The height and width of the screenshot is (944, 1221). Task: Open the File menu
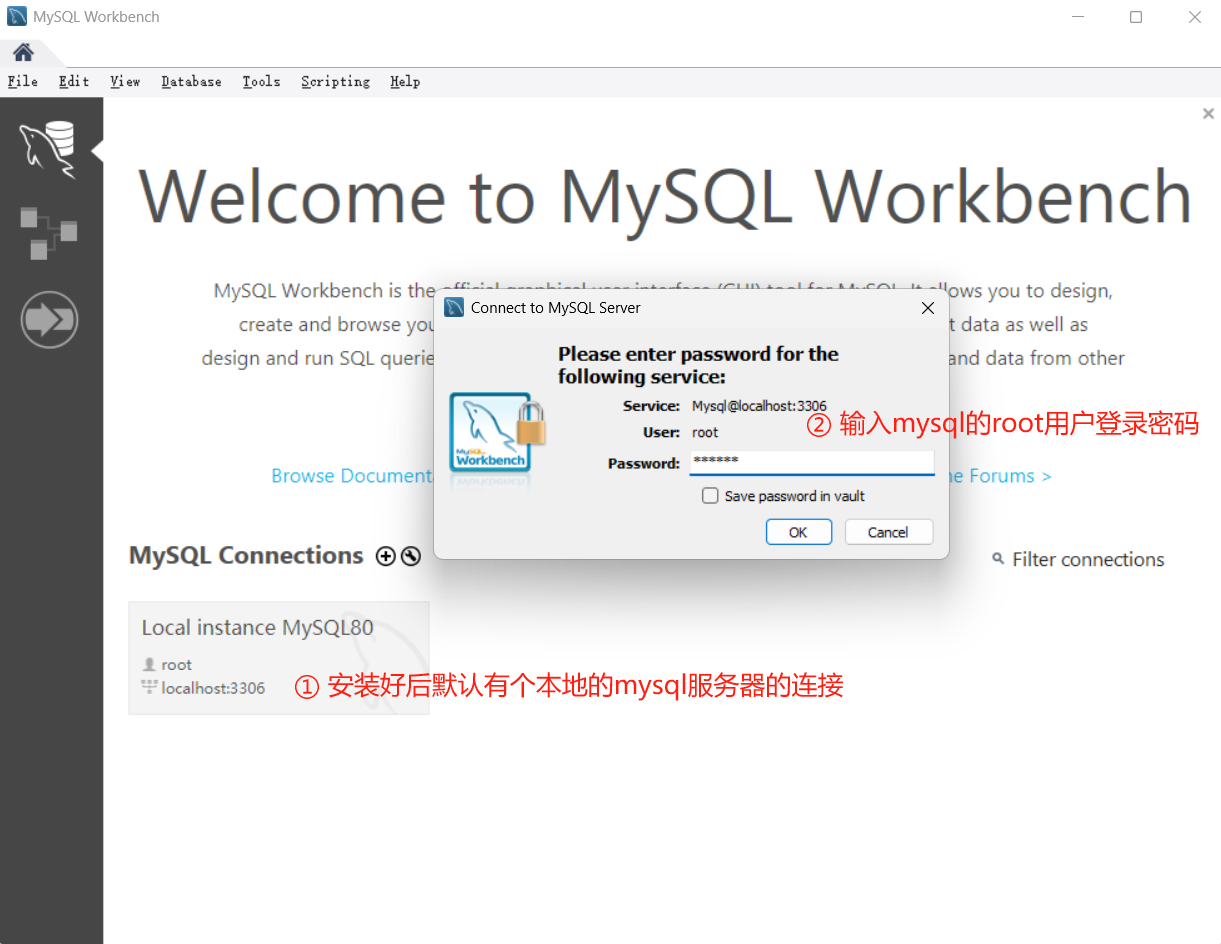tap(23, 81)
